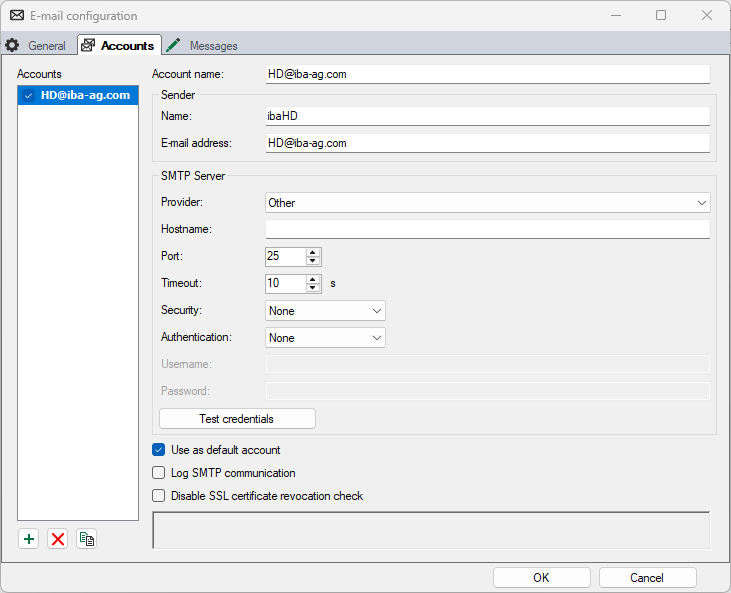This screenshot has width=731, height=593.
Task: Increase timeout value with up arrow
Action: [313, 279]
